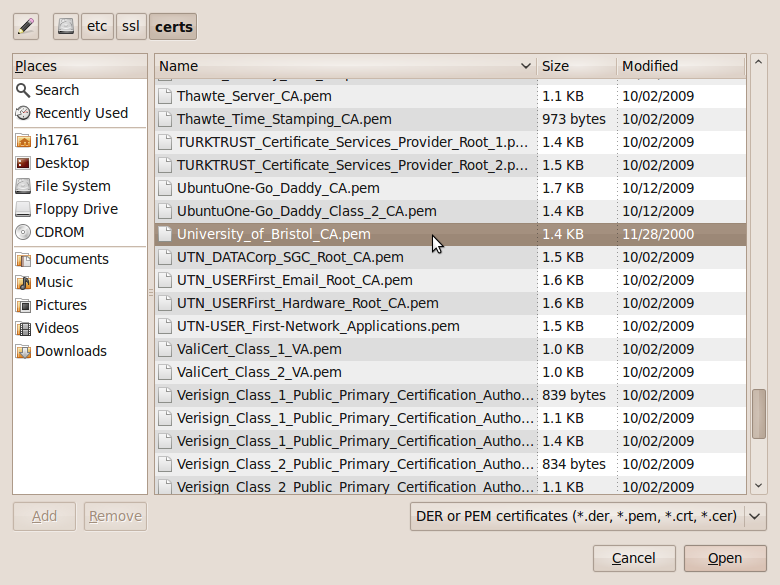Open the CDROM location
The image size is (780, 585).
pyautogui.click(x=80, y=232)
